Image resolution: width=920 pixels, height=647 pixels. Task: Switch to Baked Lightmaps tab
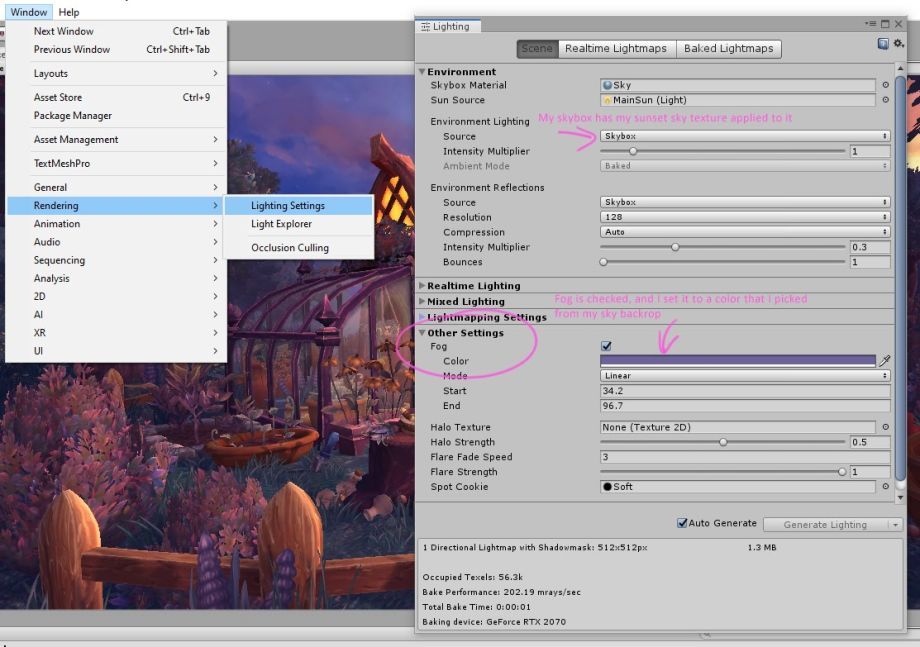(x=728, y=49)
